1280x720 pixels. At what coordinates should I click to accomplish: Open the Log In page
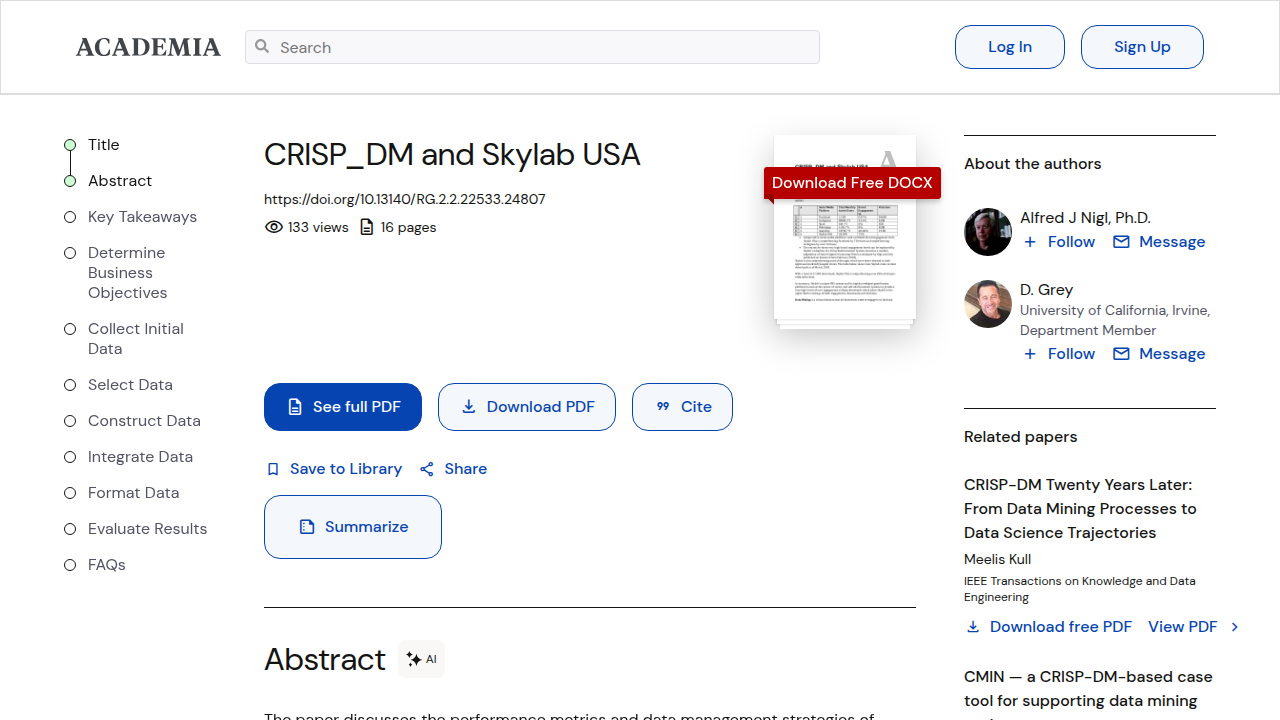[1010, 47]
